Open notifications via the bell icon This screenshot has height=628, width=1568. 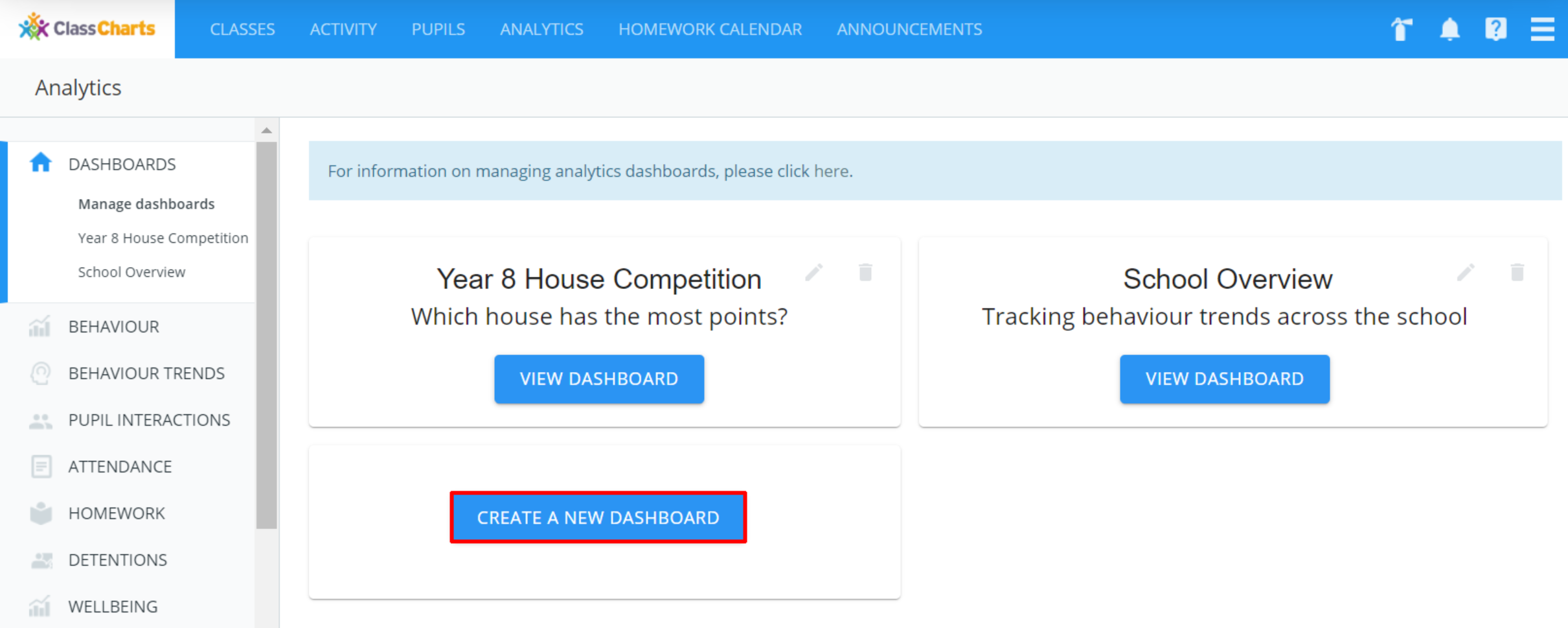coord(1449,29)
